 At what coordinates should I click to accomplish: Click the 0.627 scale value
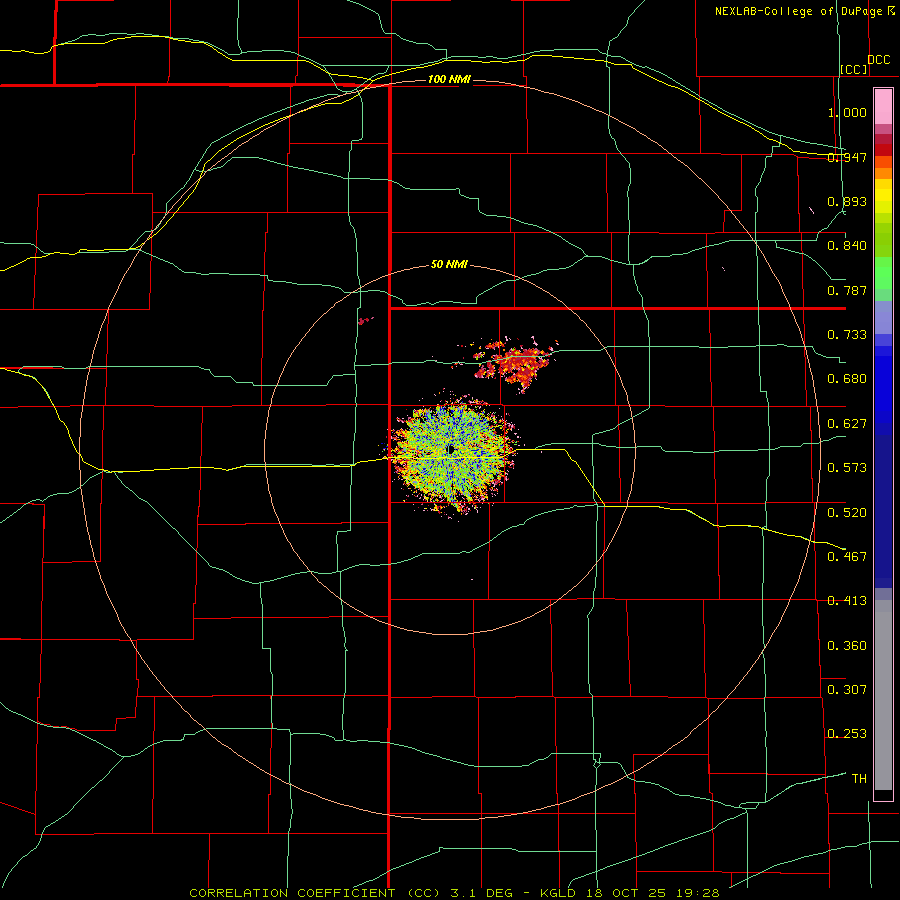[x=847, y=424]
